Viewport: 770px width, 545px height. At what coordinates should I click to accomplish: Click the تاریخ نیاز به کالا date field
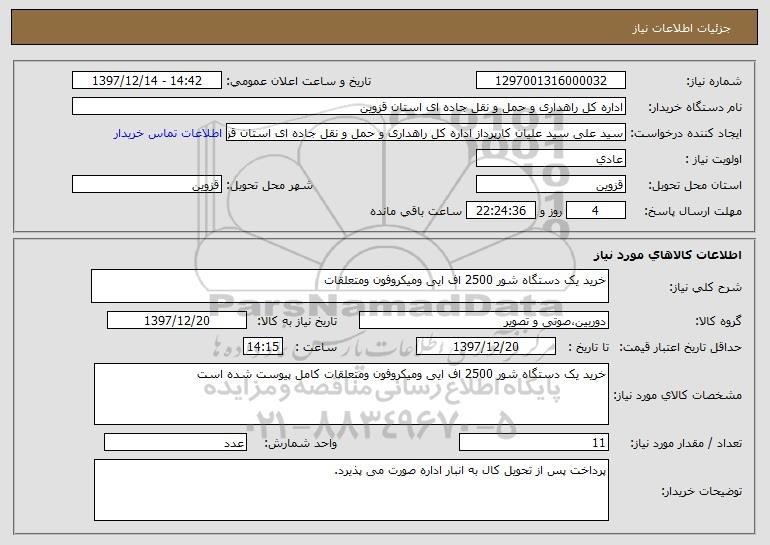pyautogui.click(x=177, y=321)
